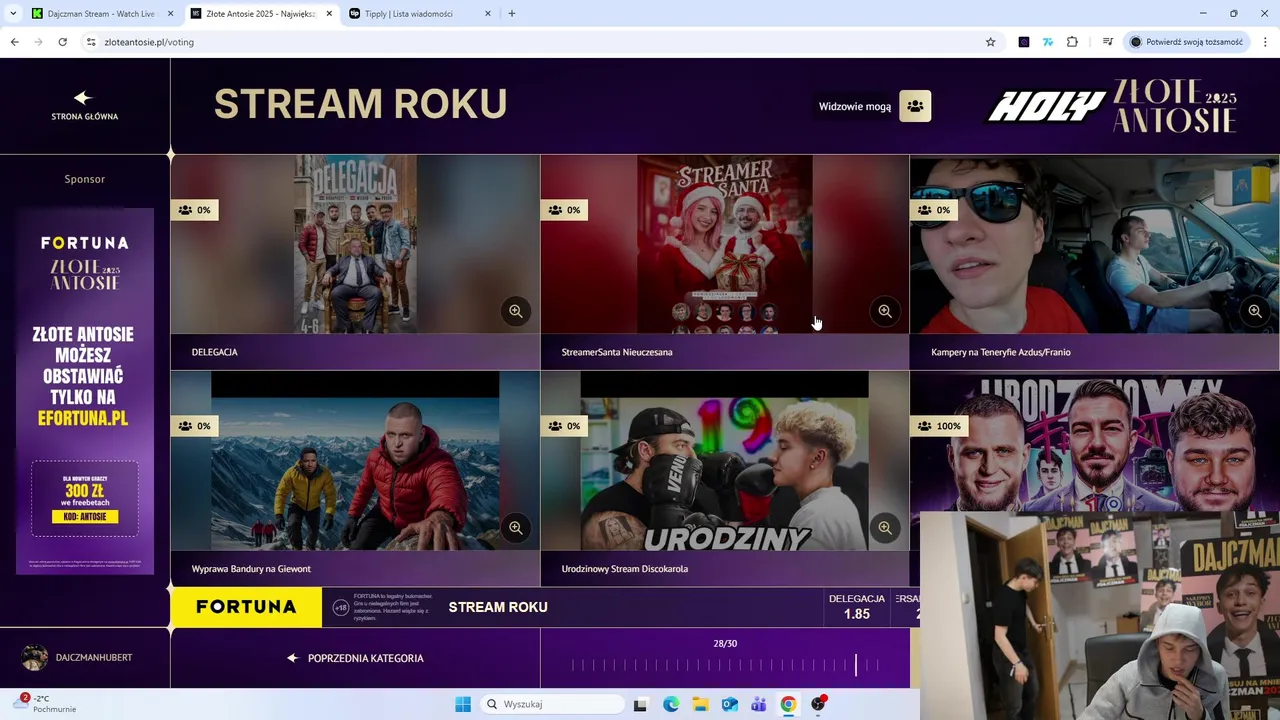This screenshot has height=720, width=1280.
Task: Click the highlighted tick on the progress timeline
Action: [856, 665]
